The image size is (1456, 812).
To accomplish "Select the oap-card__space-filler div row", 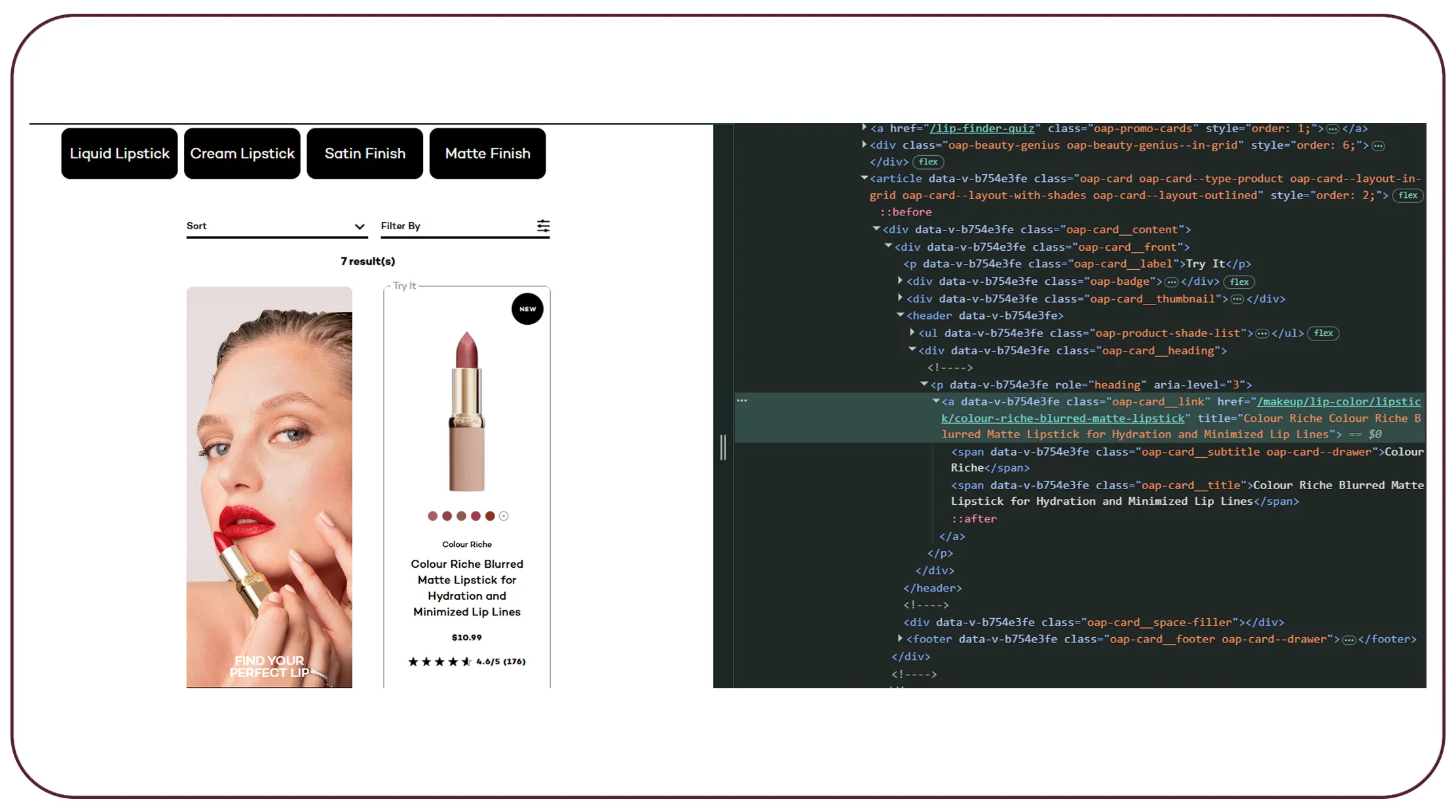I will pos(1094,622).
